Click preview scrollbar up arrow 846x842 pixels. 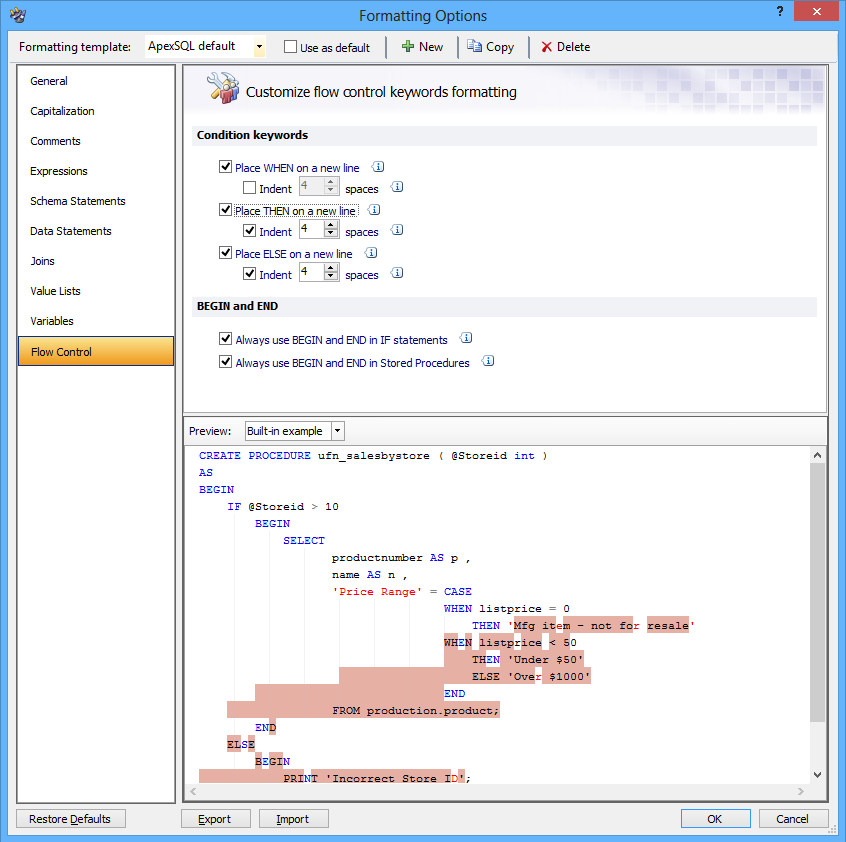pyautogui.click(x=817, y=455)
